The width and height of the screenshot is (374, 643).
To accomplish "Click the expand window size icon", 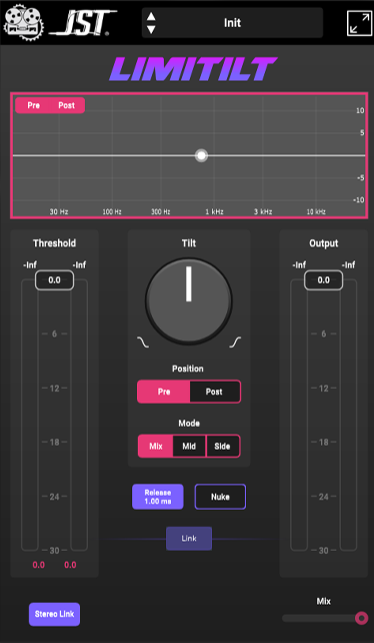I will click(x=359, y=23).
